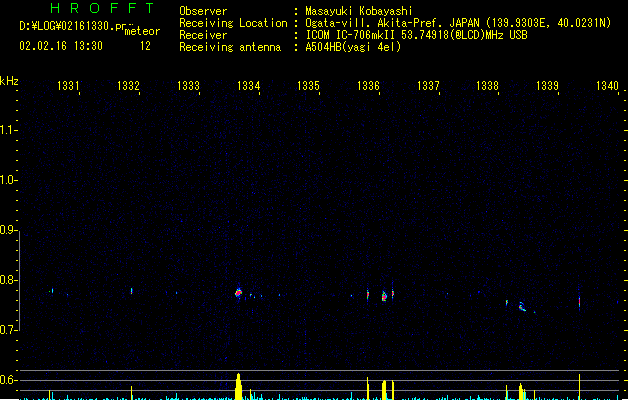Click the 1338 time axis marker
The width and height of the screenshot is (629, 400).
(487, 86)
